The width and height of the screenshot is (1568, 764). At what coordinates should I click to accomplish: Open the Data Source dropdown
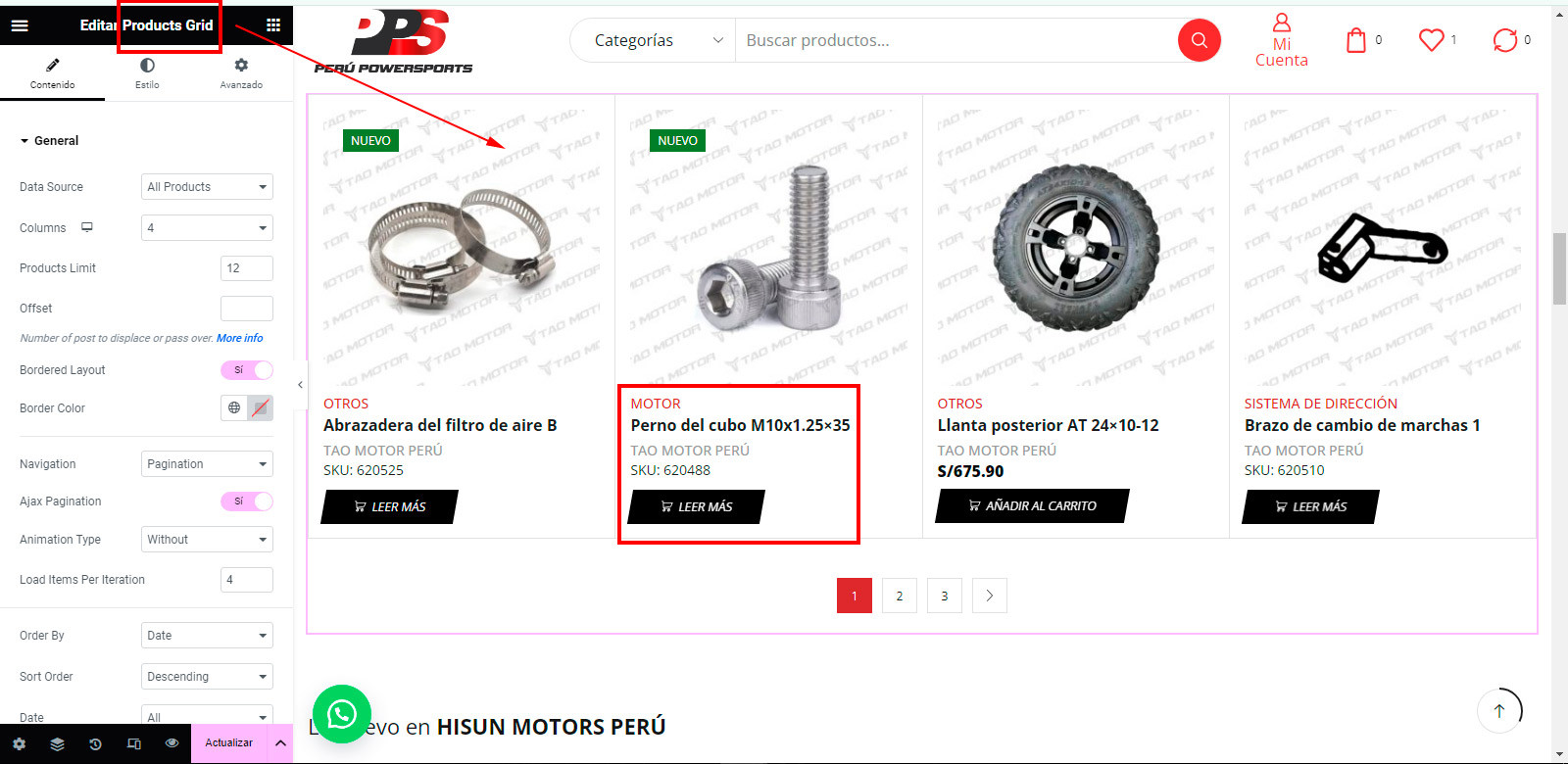pyautogui.click(x=207, y=187)
